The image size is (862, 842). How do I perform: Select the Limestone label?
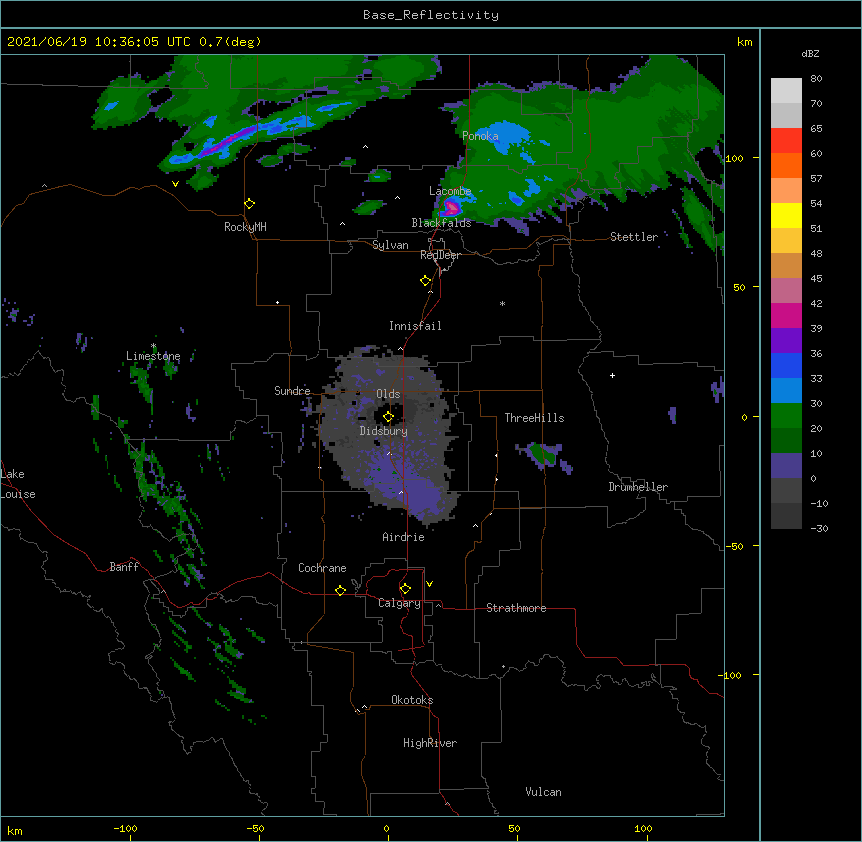click(x=153, y=356)
